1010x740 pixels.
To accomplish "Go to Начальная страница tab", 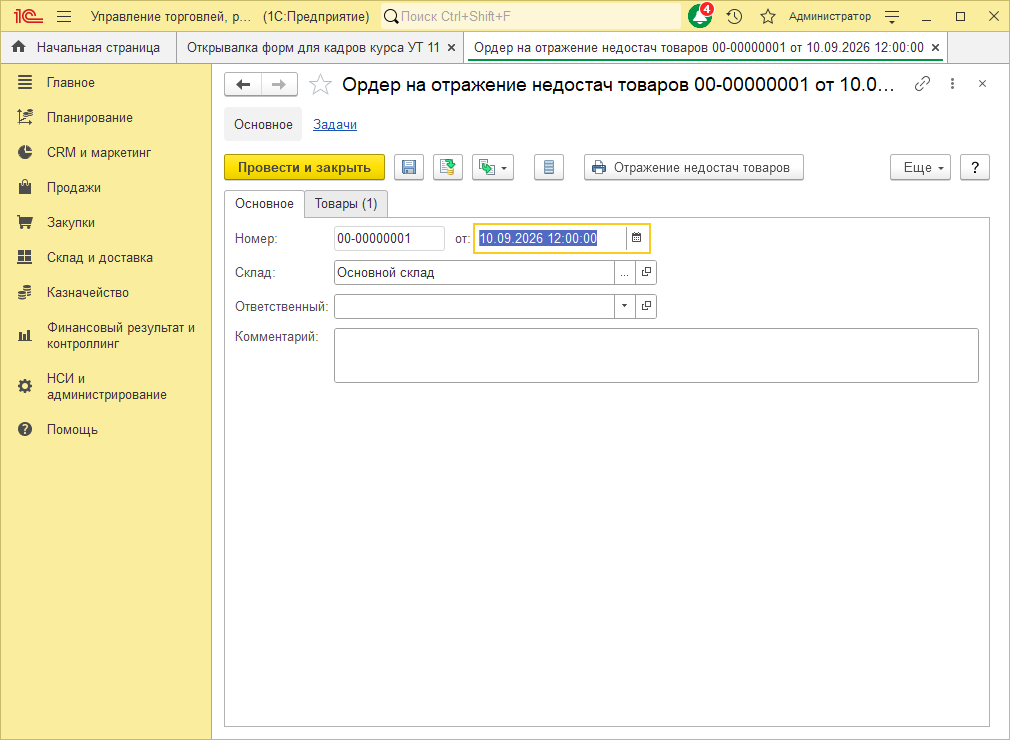I will coord(89,48).
